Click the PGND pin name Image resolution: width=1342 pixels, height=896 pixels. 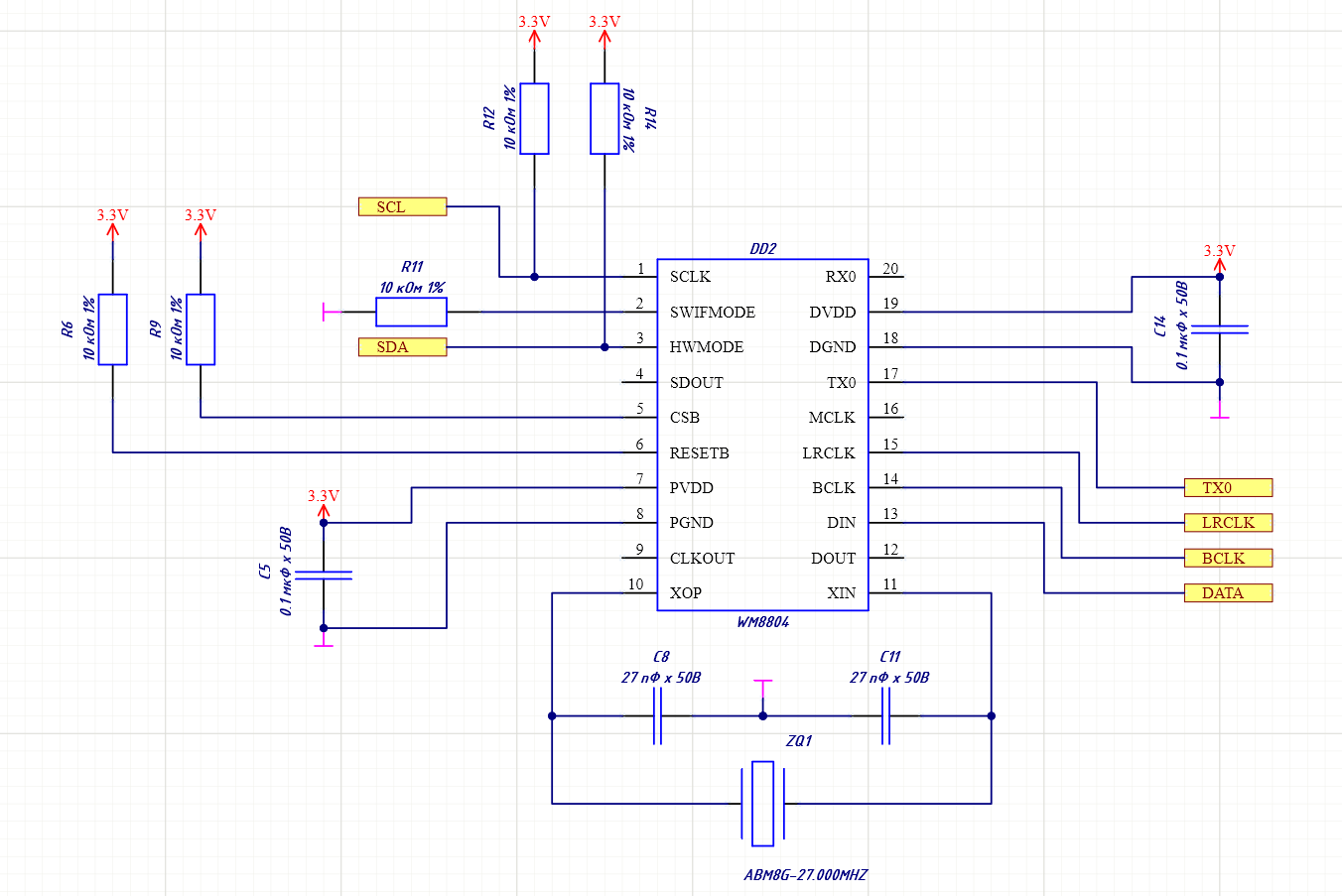[x=692, y=522]
